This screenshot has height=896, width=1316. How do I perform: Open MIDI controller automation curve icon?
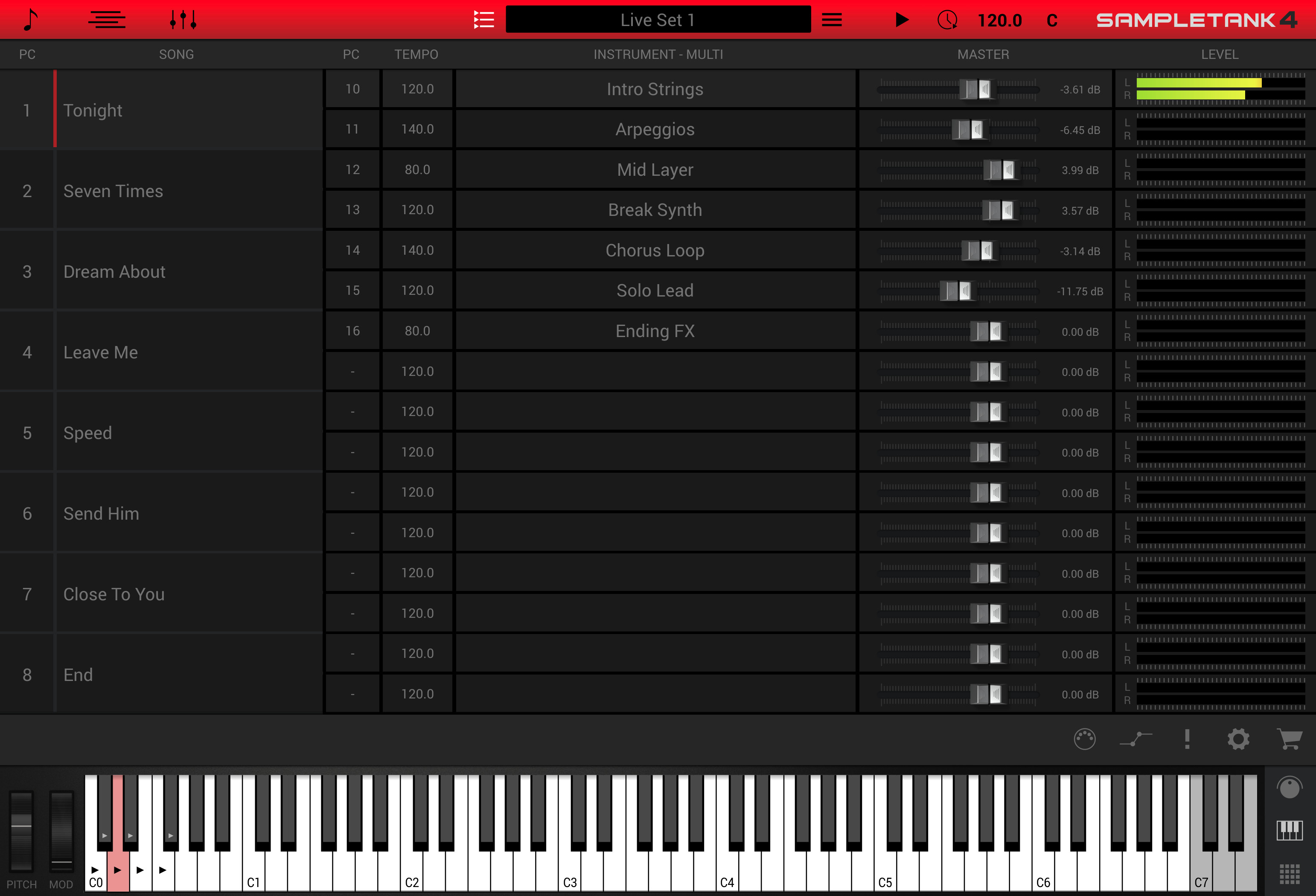point(1136,739)
